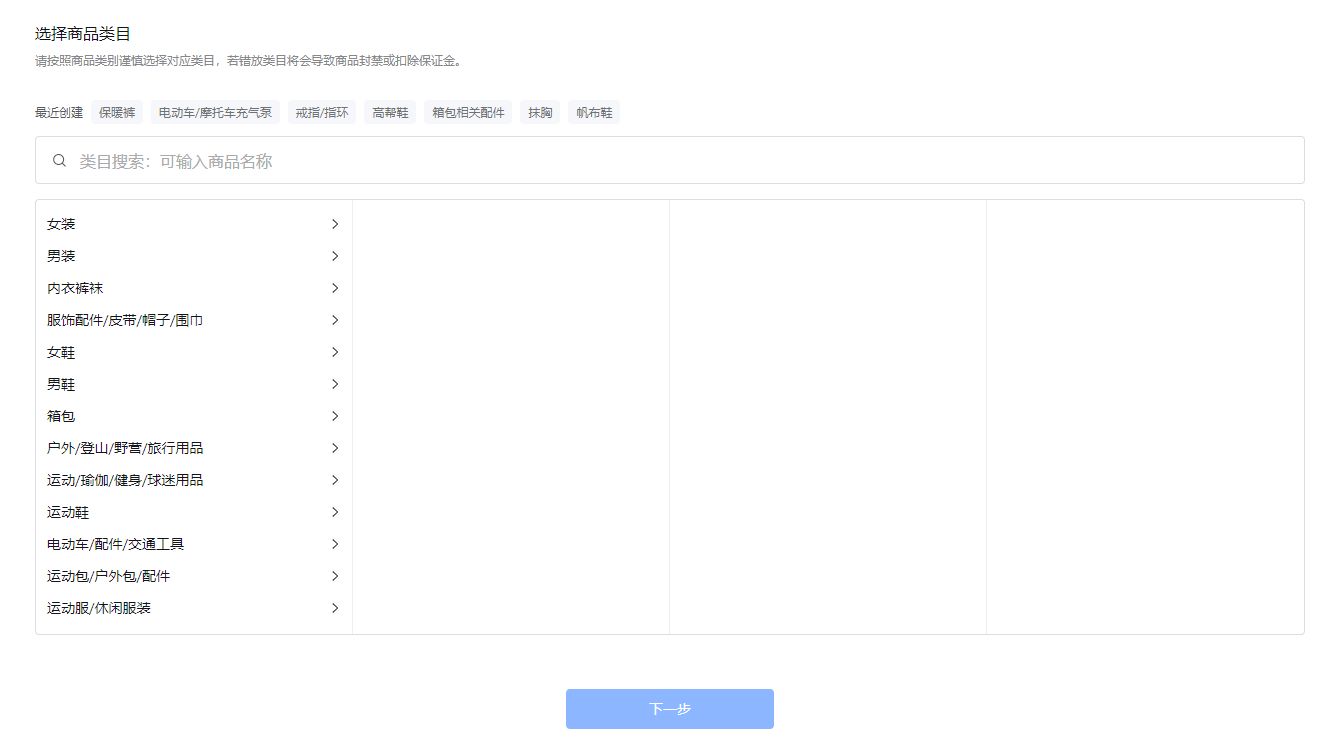Viewport: 1321px width, 737px height.
Task: Click the 下一步 next button
Action: (x=669, y=709)
